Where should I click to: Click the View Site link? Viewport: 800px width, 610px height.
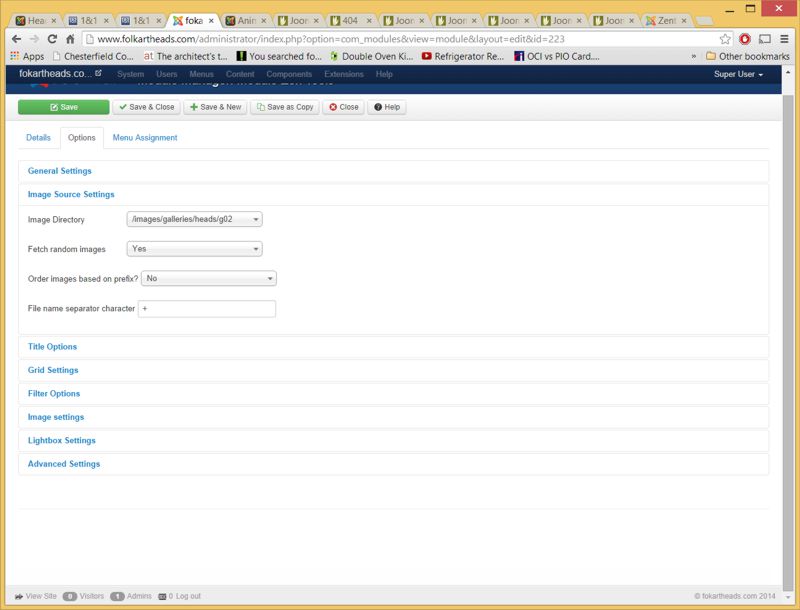[x=36, y=596]
